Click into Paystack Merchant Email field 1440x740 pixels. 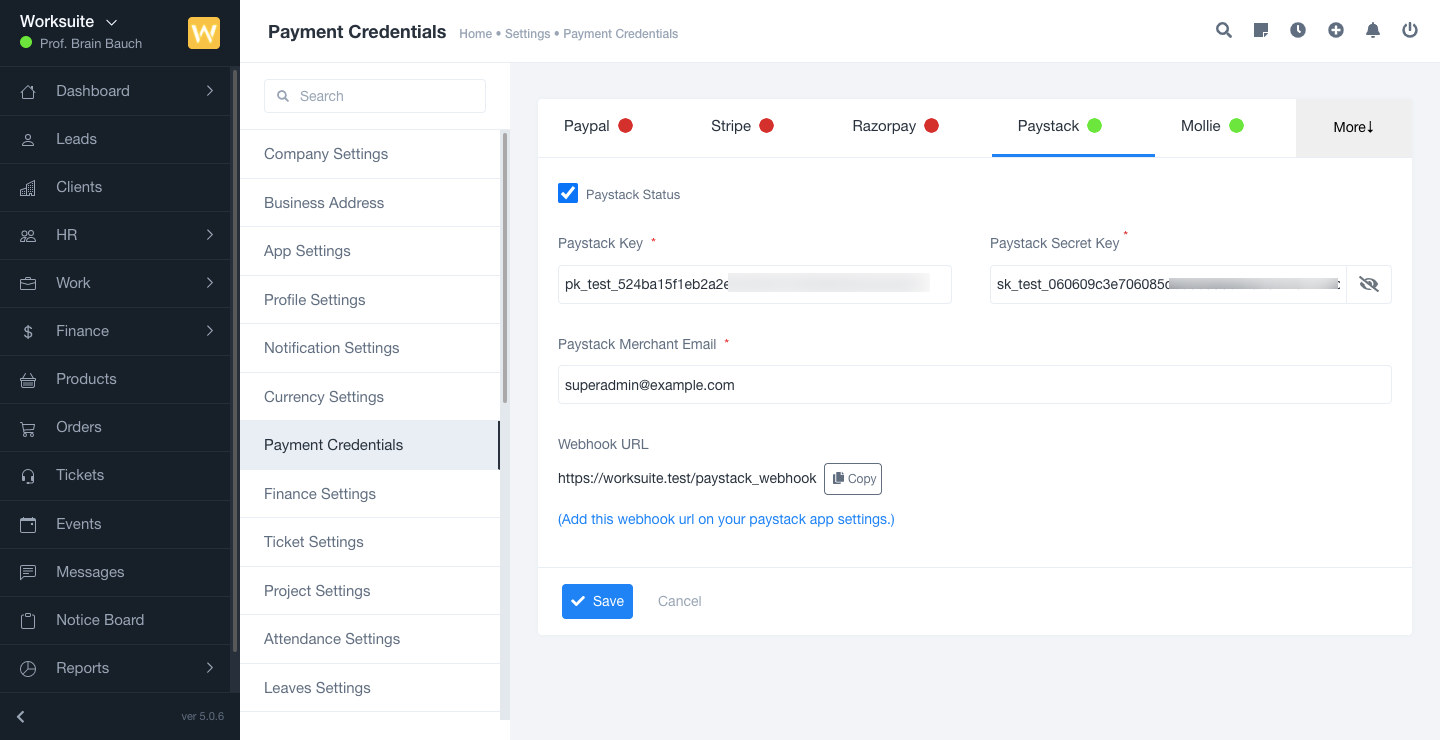pyautogui.click(x=975, y=385)
